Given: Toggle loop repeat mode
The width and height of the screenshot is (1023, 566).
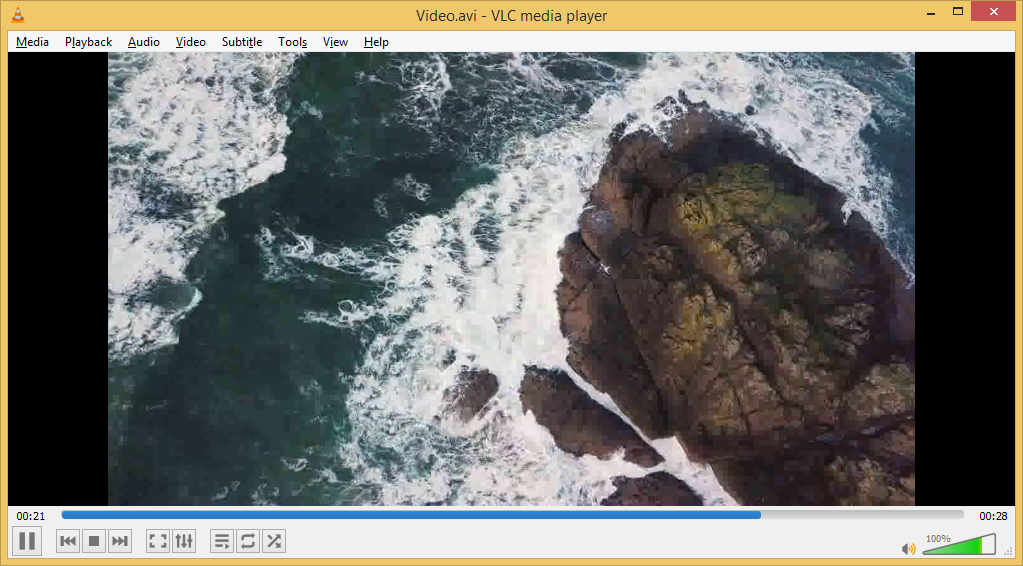Looking at the screenshot, I should point(248,541).
